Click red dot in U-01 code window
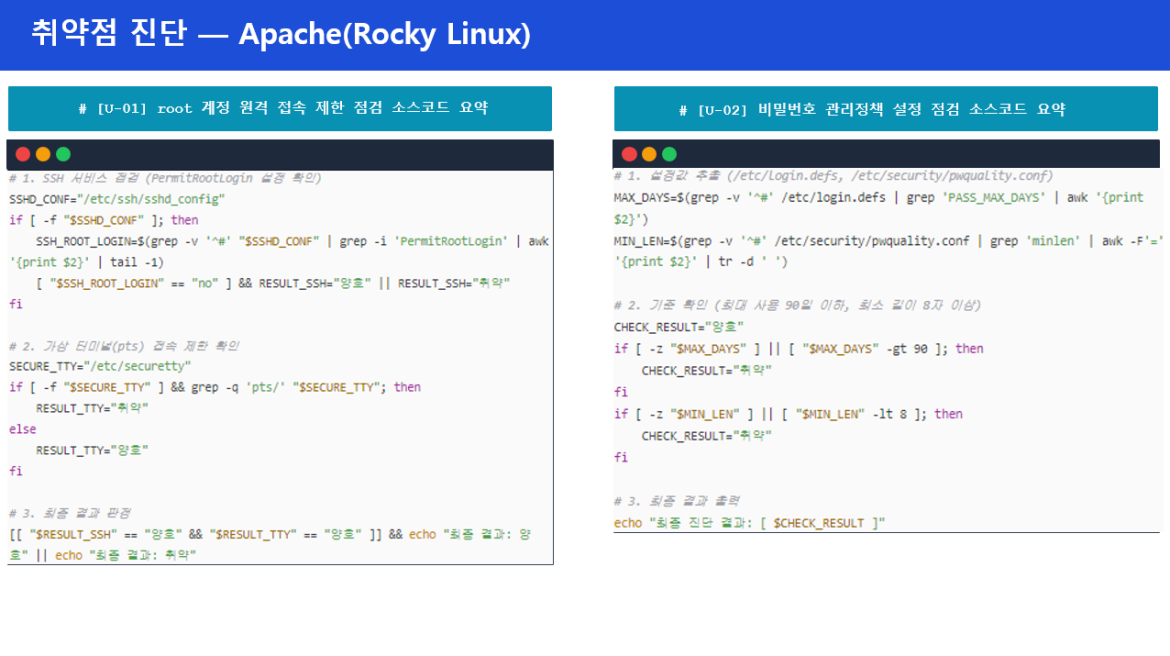 click(x=23, y=154)
